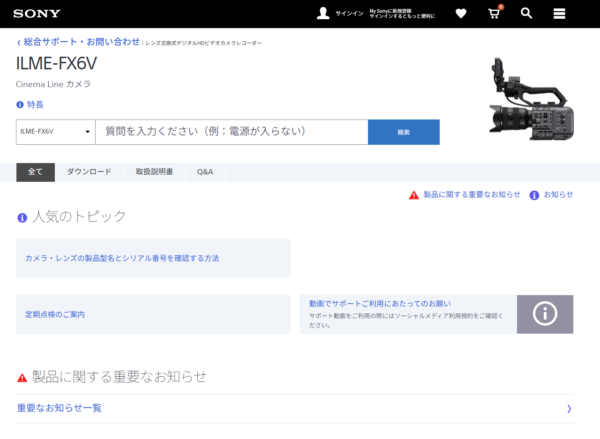Image resolution: width=600 pixels, height=439 pixels.
Task: Click the サインイン link
Action: click(x=349, y=14)
